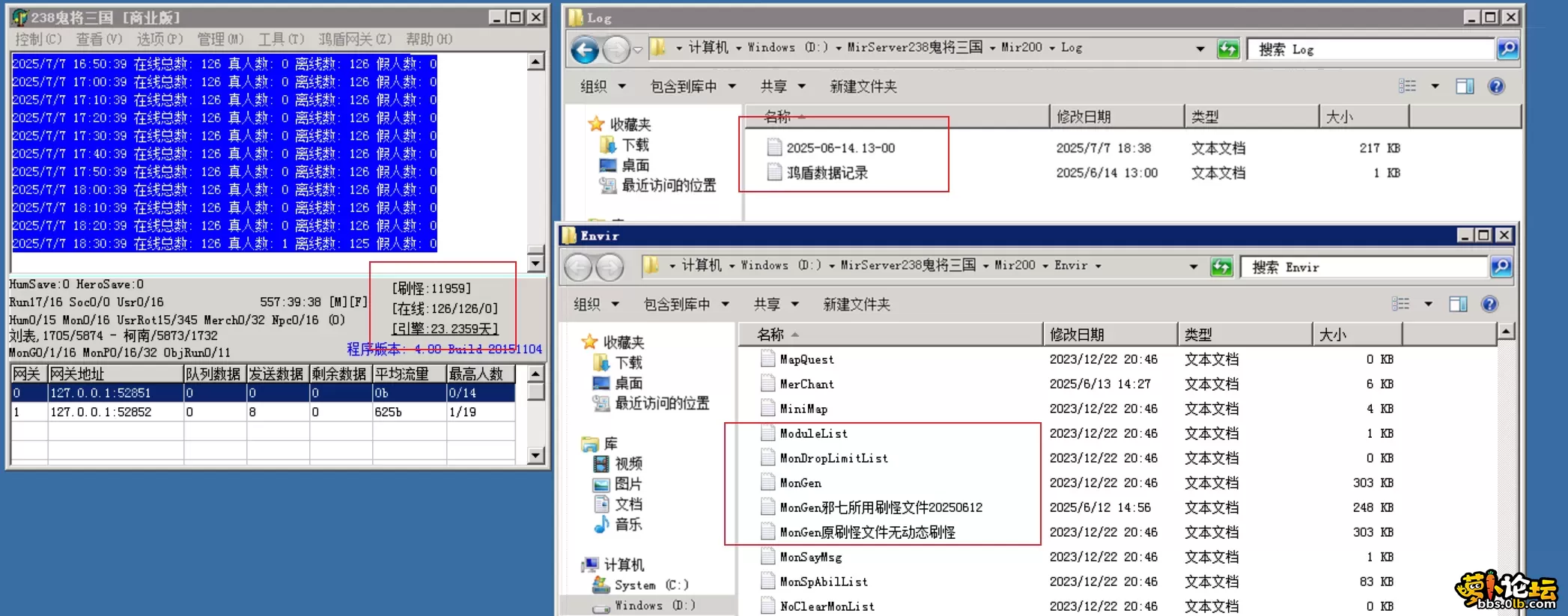1568x616 pixels.
Task: Click the 下载 folder icon in Log sidebar
Action: tap(607, 144)
